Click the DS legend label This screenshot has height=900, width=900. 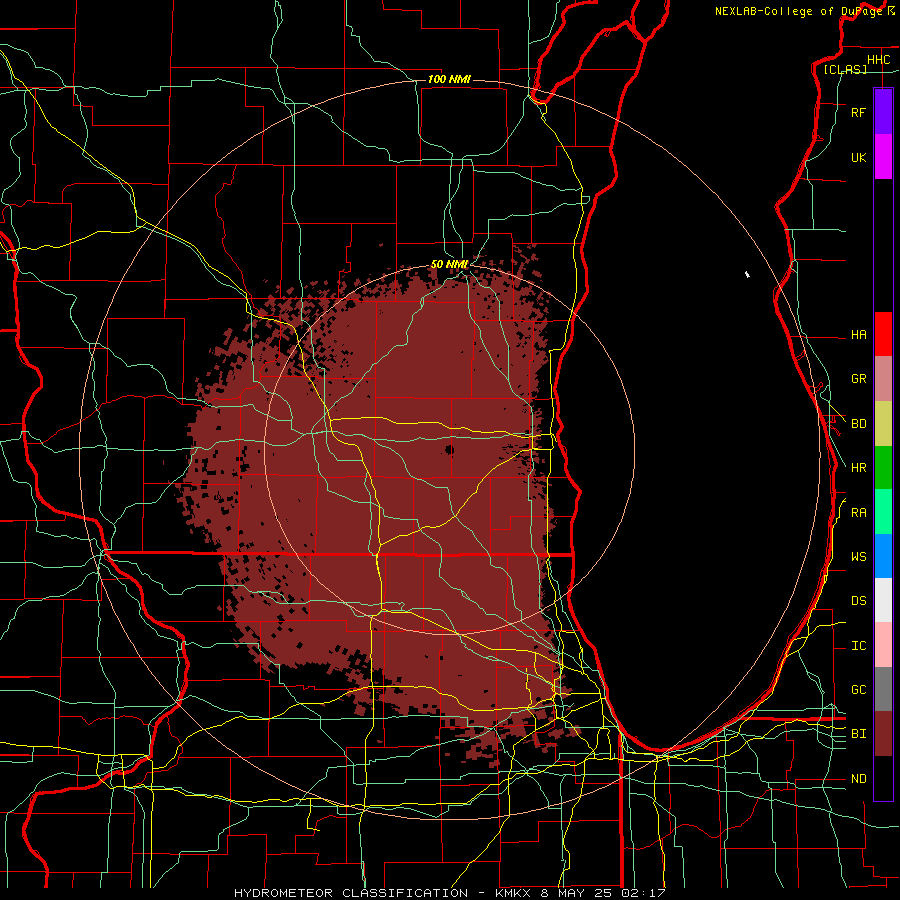click(x=858, y=601)
